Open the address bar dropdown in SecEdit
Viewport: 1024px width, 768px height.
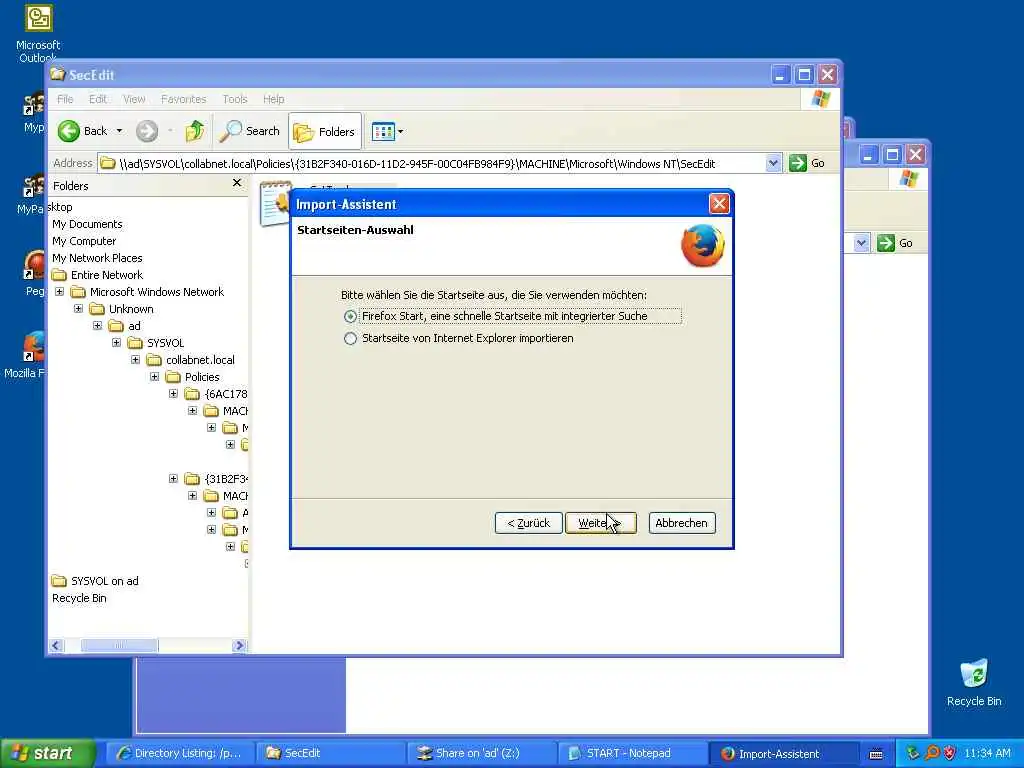tap(773, 163)
